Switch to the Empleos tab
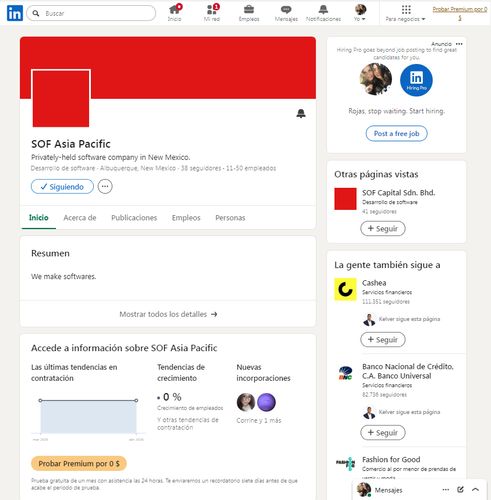This screenshot has width=491, height=500. click(x=186, y=218)
